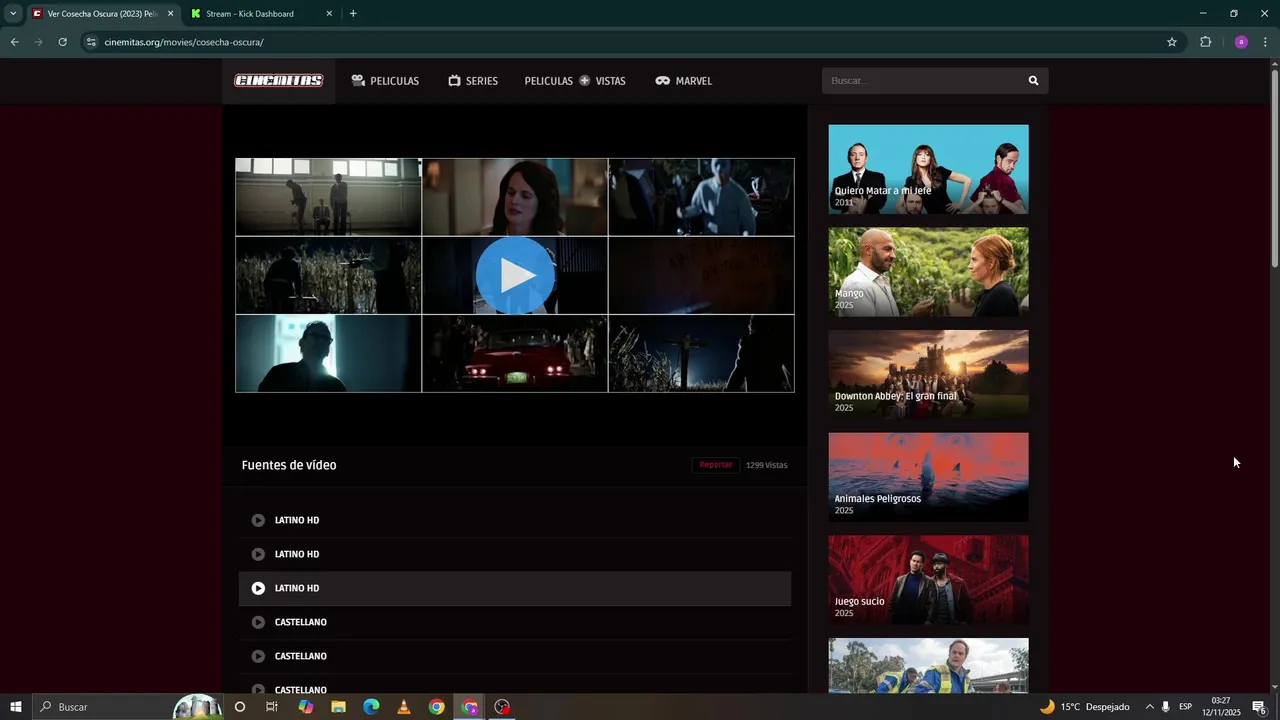Select the highlighted LATINO HD source
The width and height of the screenshot is (1280, 720).
[x=514, y=588]
